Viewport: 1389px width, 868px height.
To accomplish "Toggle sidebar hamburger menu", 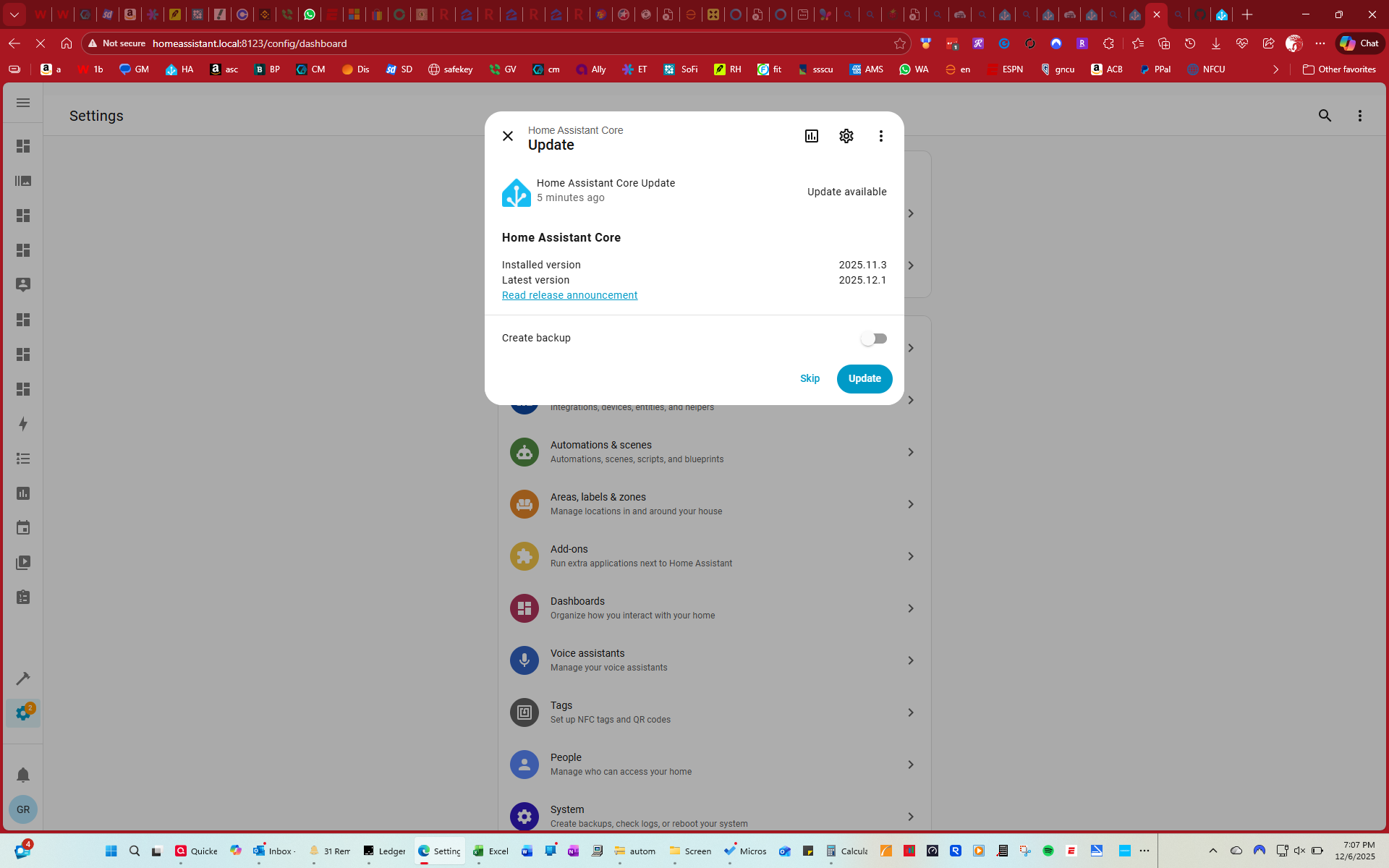I will tap(23, 103).
